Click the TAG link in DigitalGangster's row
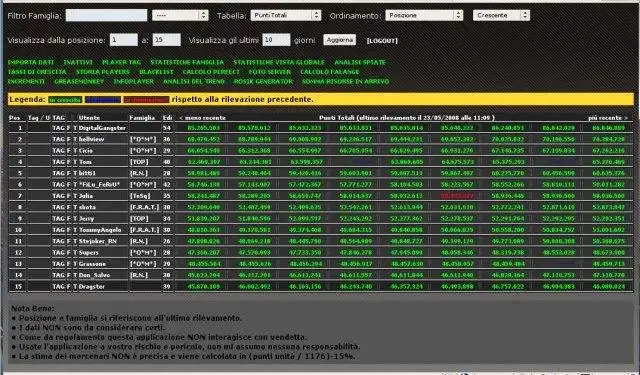Screen dimensions: 640x375 click(58, 128)
